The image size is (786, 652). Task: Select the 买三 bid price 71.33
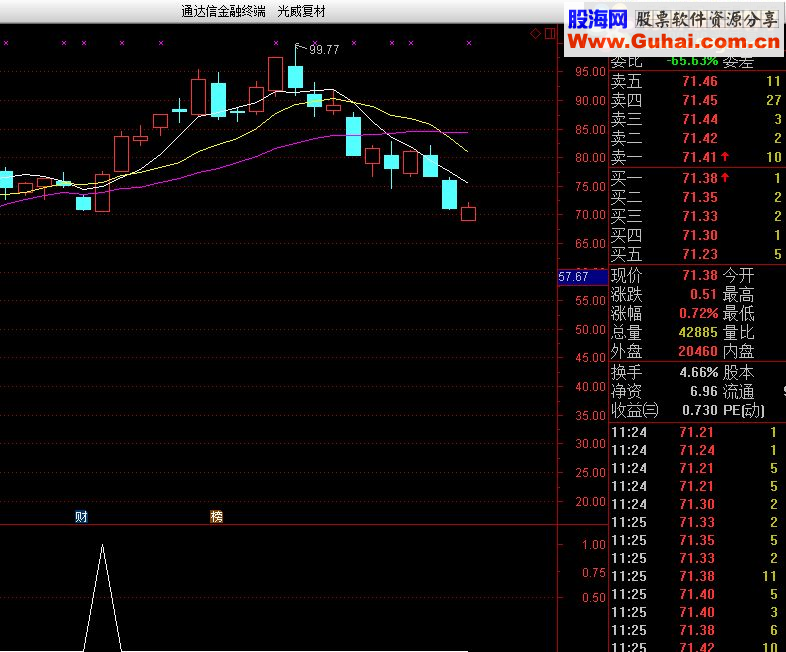coord(700,216)
